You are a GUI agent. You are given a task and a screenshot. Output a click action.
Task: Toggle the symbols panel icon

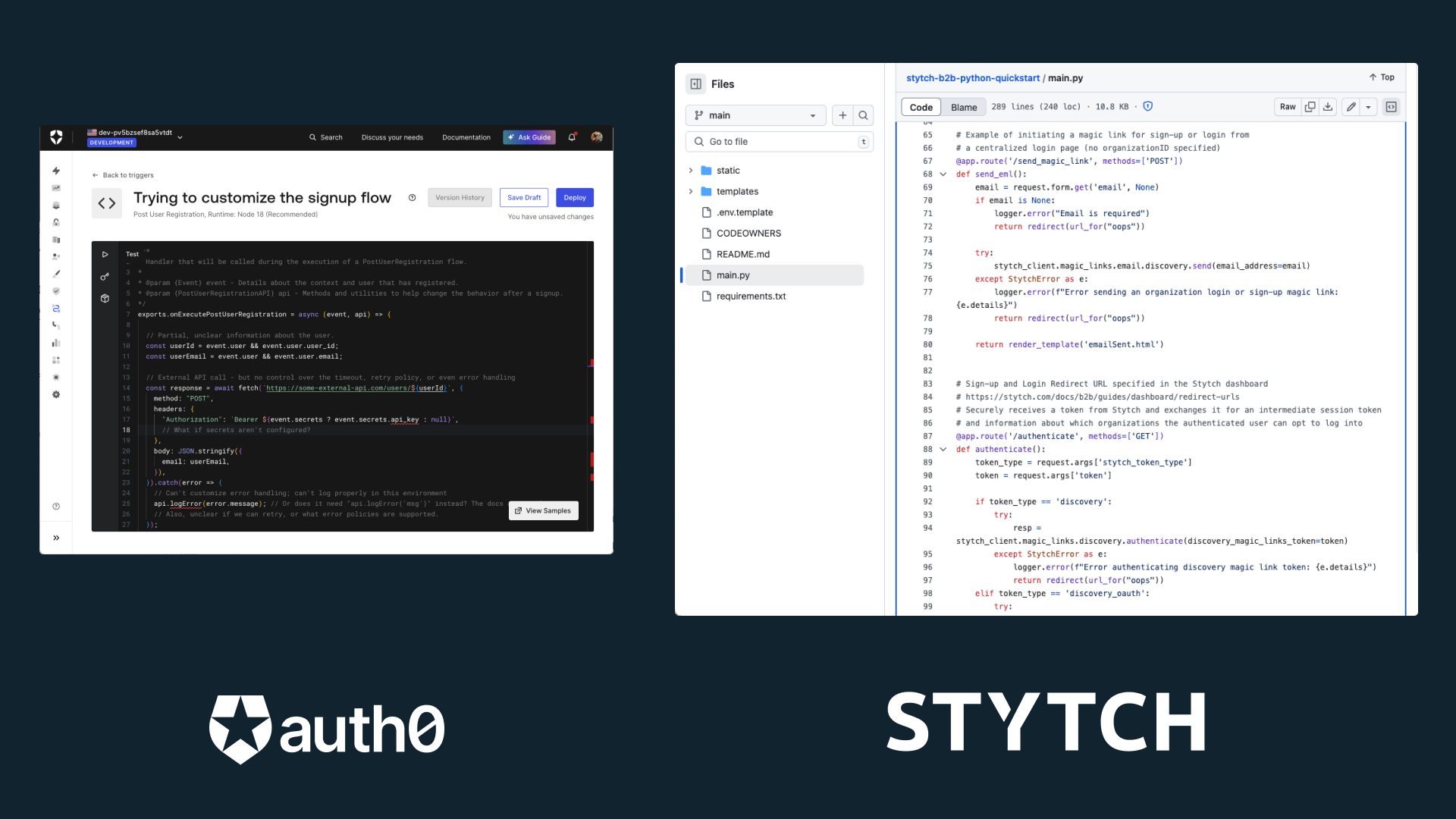(x=1391, y=107)
